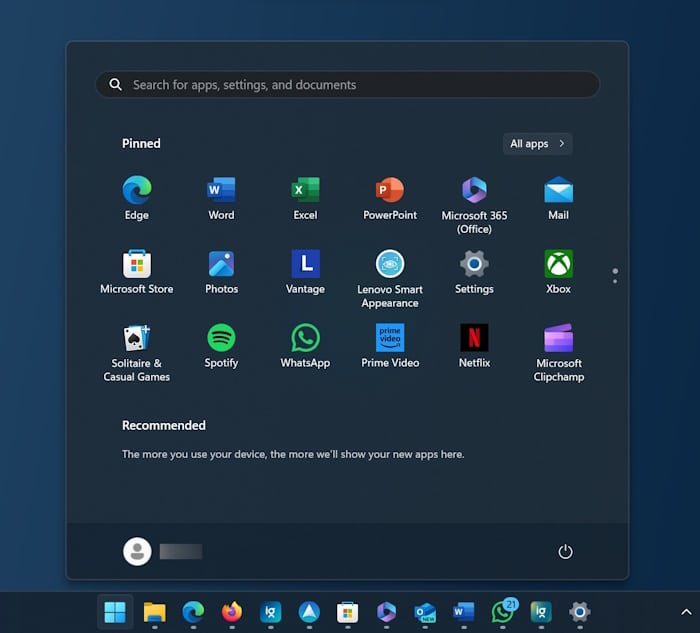Launch the Xbox app
This screenshot has height=633, width=700.
pos(558,272)
